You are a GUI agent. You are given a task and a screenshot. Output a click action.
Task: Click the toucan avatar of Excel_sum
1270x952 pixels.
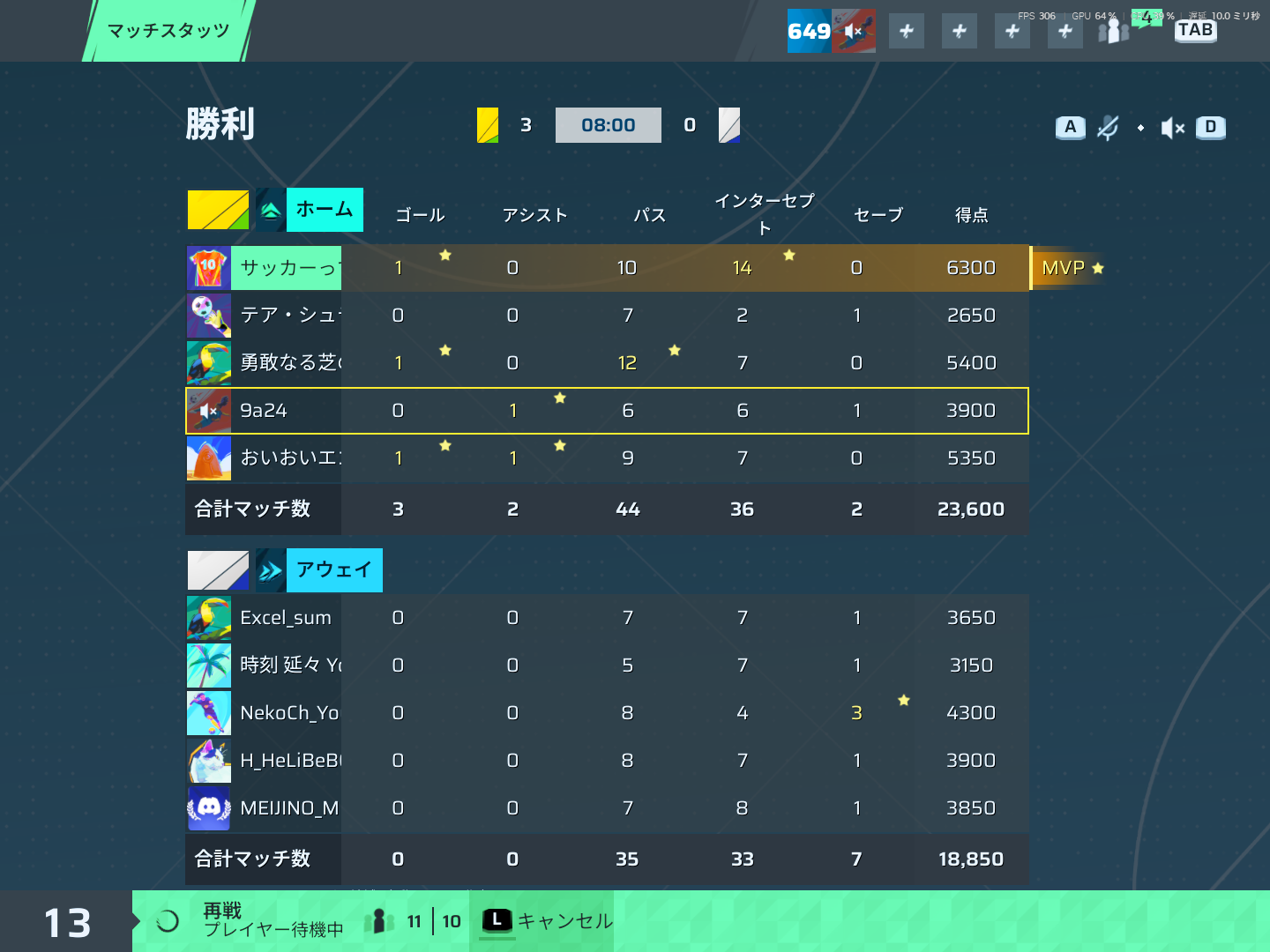[209, 618]
